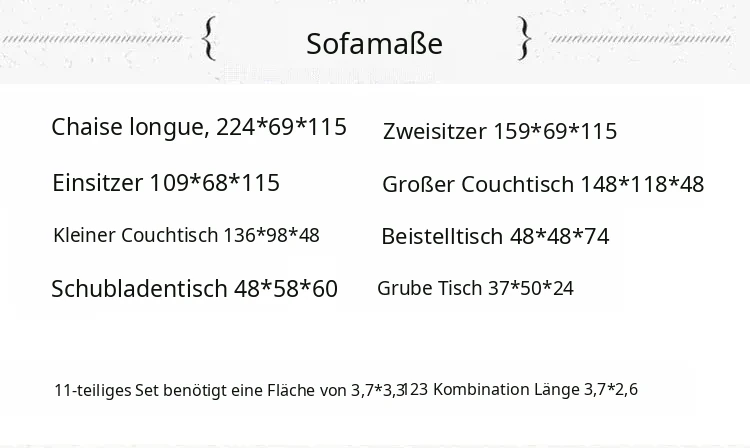
Task: Click Großer Couchtisch 148*118*48 entry
Action: 543,184
